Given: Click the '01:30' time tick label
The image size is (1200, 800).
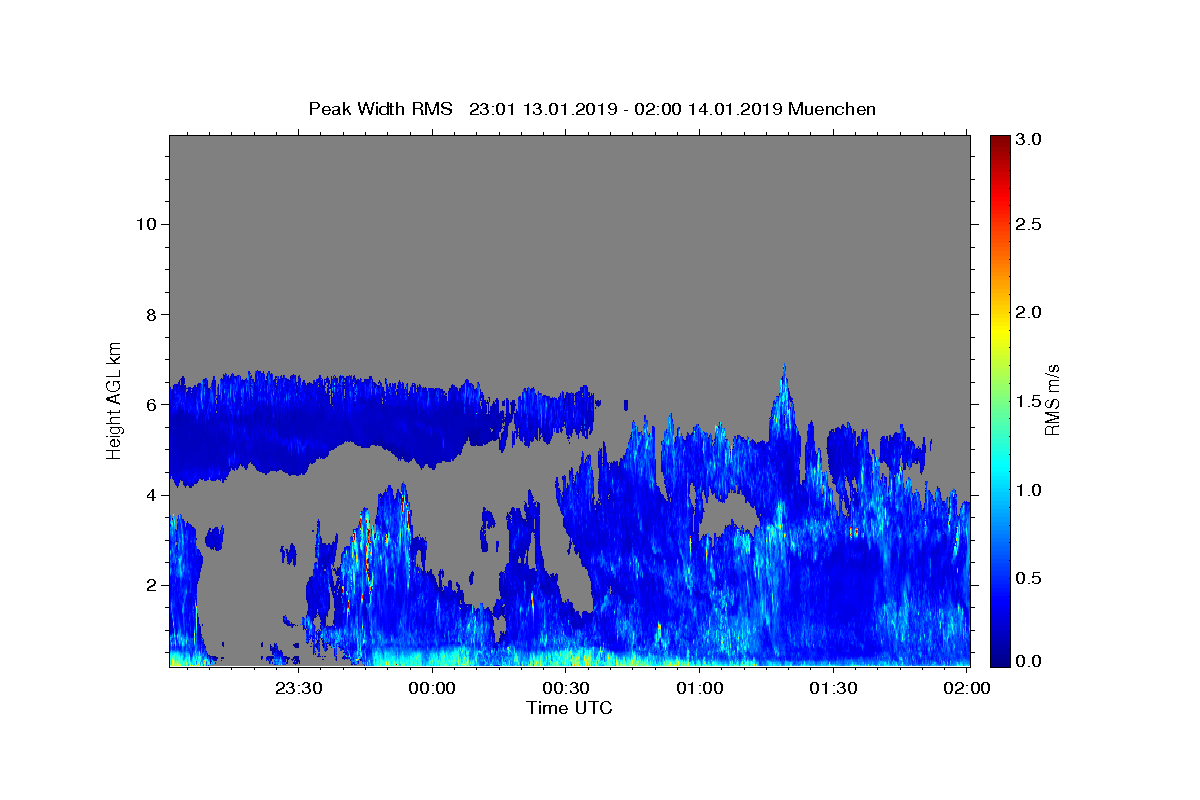Looking at the screenshot, I should [833, 689].
